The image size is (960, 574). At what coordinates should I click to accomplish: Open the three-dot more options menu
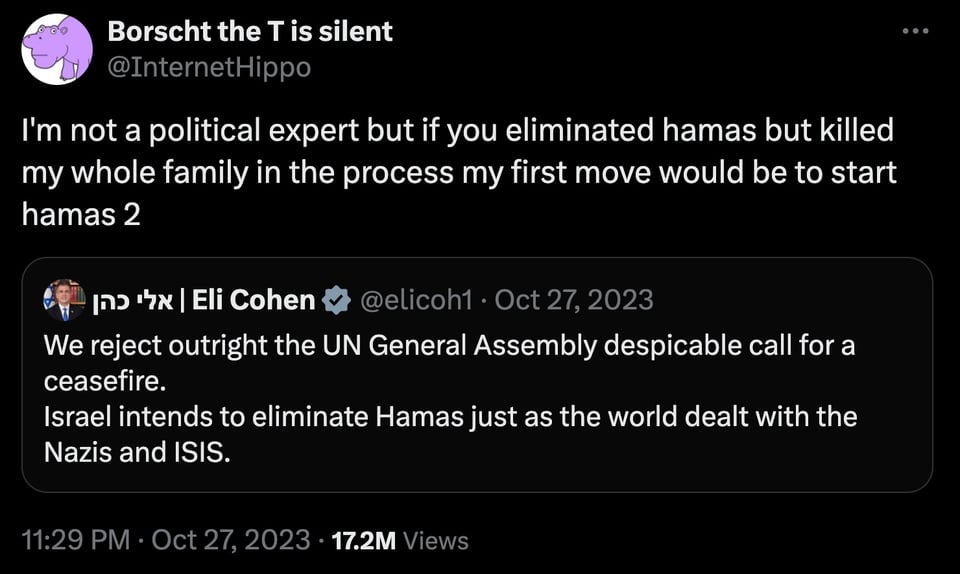click(915, 31)
